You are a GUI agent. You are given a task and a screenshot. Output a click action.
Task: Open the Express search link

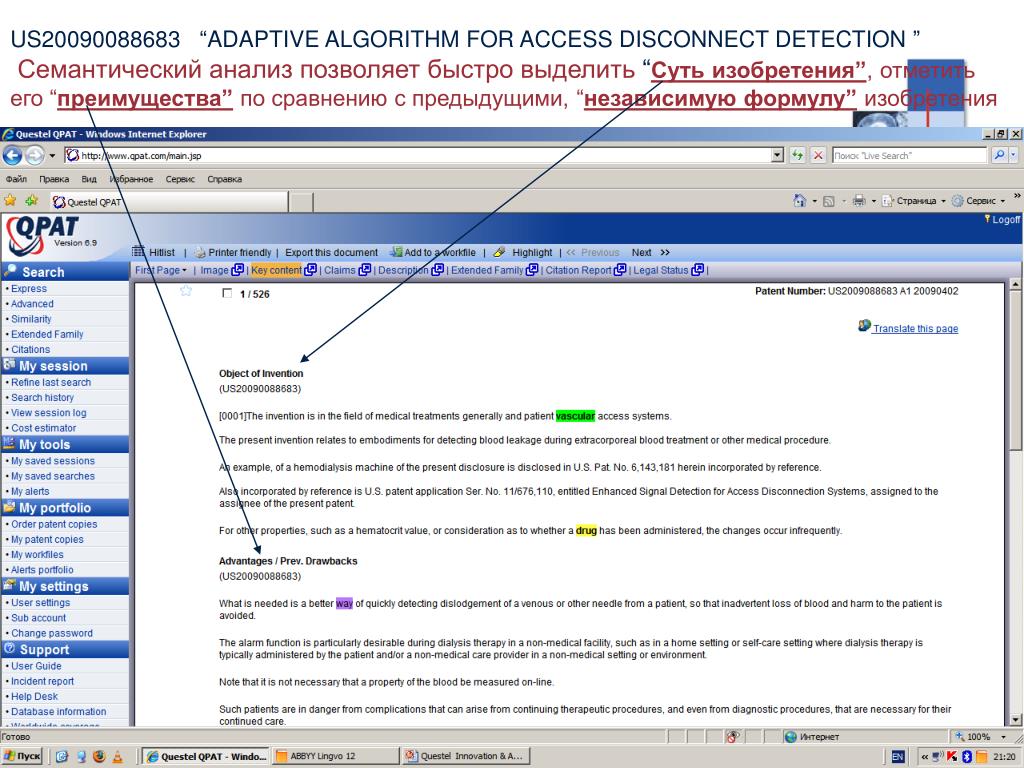click(29, 289)
